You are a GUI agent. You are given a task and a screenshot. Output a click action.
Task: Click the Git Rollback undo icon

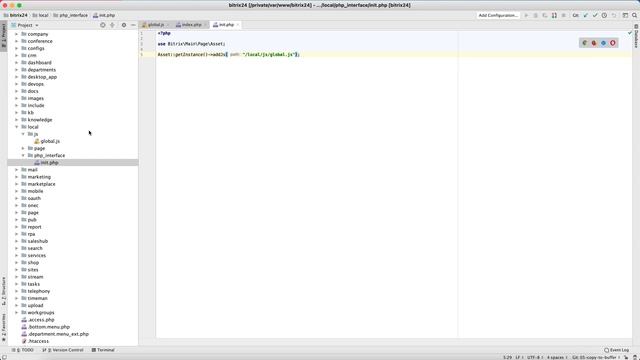click(614, 16)
